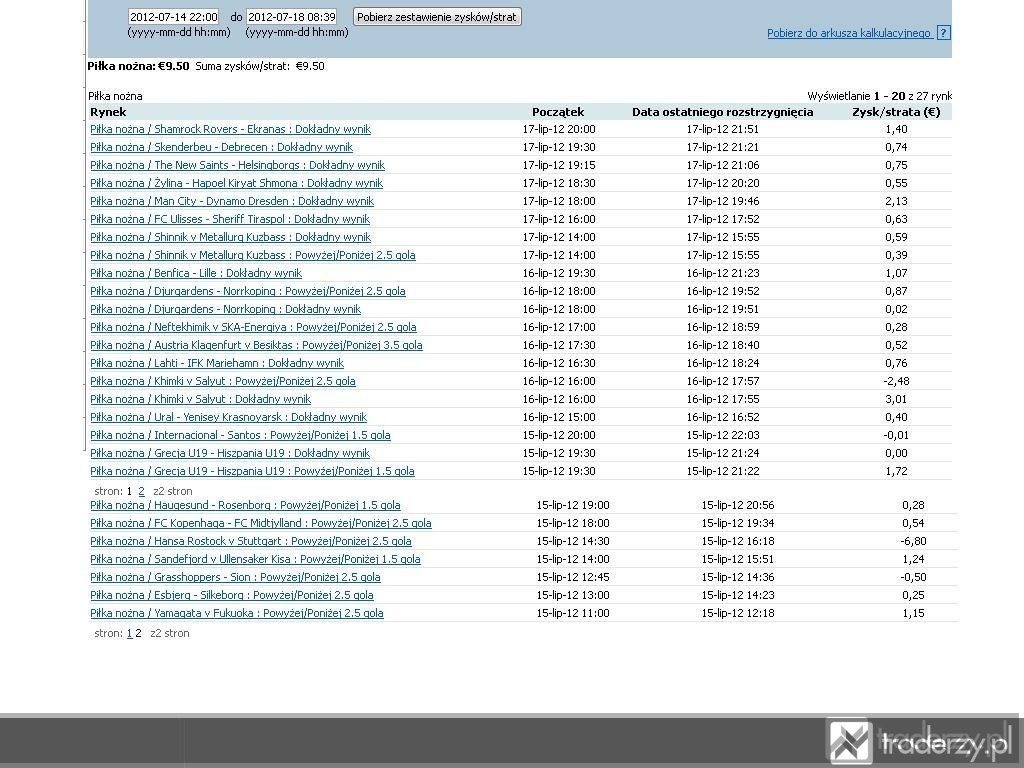Open Shamrock Rovers - Ekranas market link
The width and height of the screenshot is (1024, 768).
231,129
